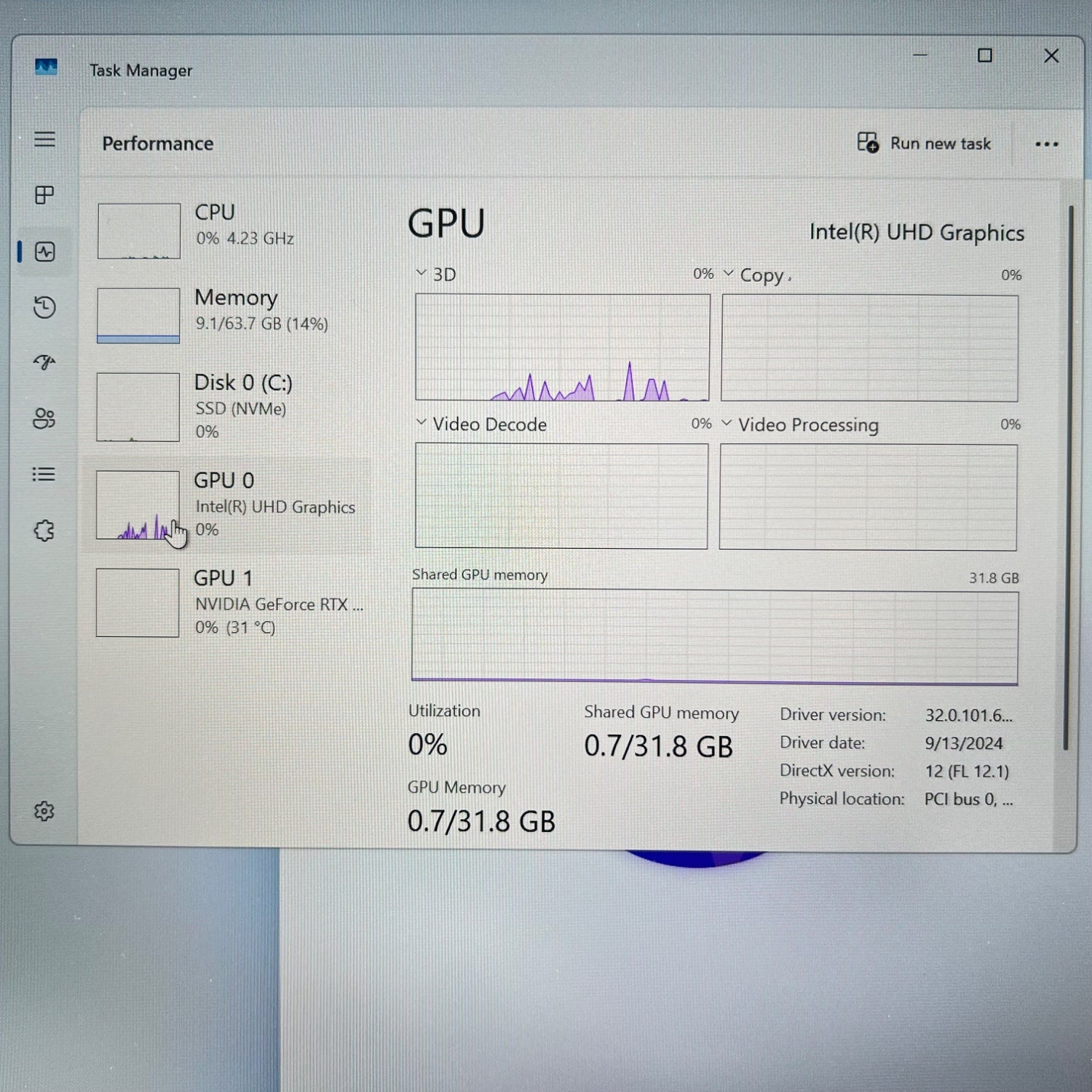Click the Run new task icon
The width and height of the screenshot is (1092, 1092).
point(868,142)
